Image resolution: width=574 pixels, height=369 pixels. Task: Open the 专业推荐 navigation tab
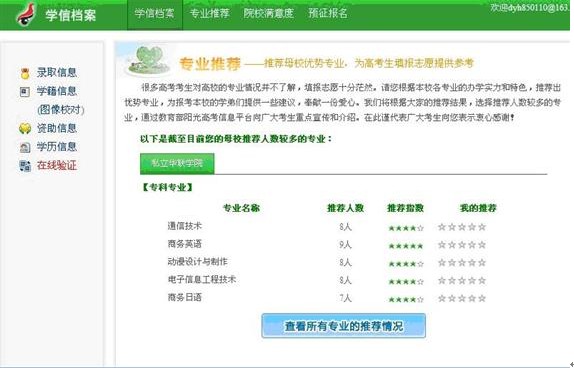point(210,14)
